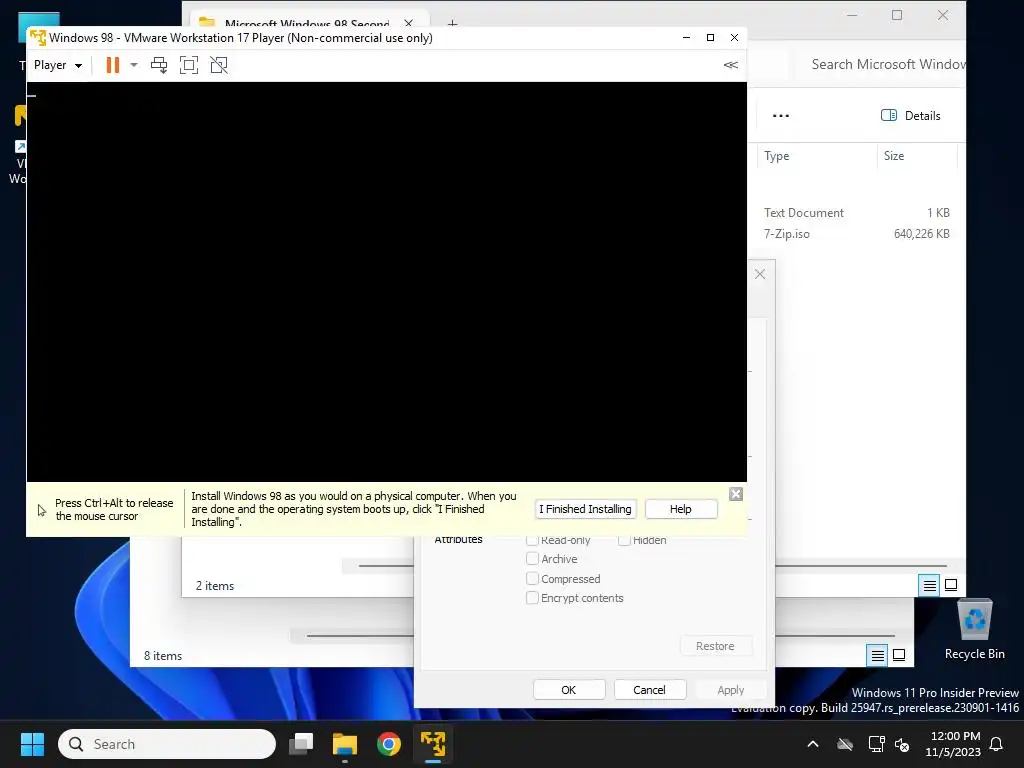Select the 7-Zip.iso file row
Image resolution: width=1024 pixels, height=768 pixels.
pos(857,234)
